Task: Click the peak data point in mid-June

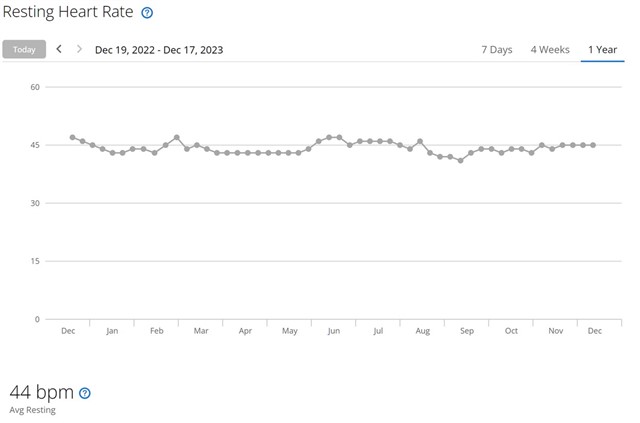Action: click(329, 137)
